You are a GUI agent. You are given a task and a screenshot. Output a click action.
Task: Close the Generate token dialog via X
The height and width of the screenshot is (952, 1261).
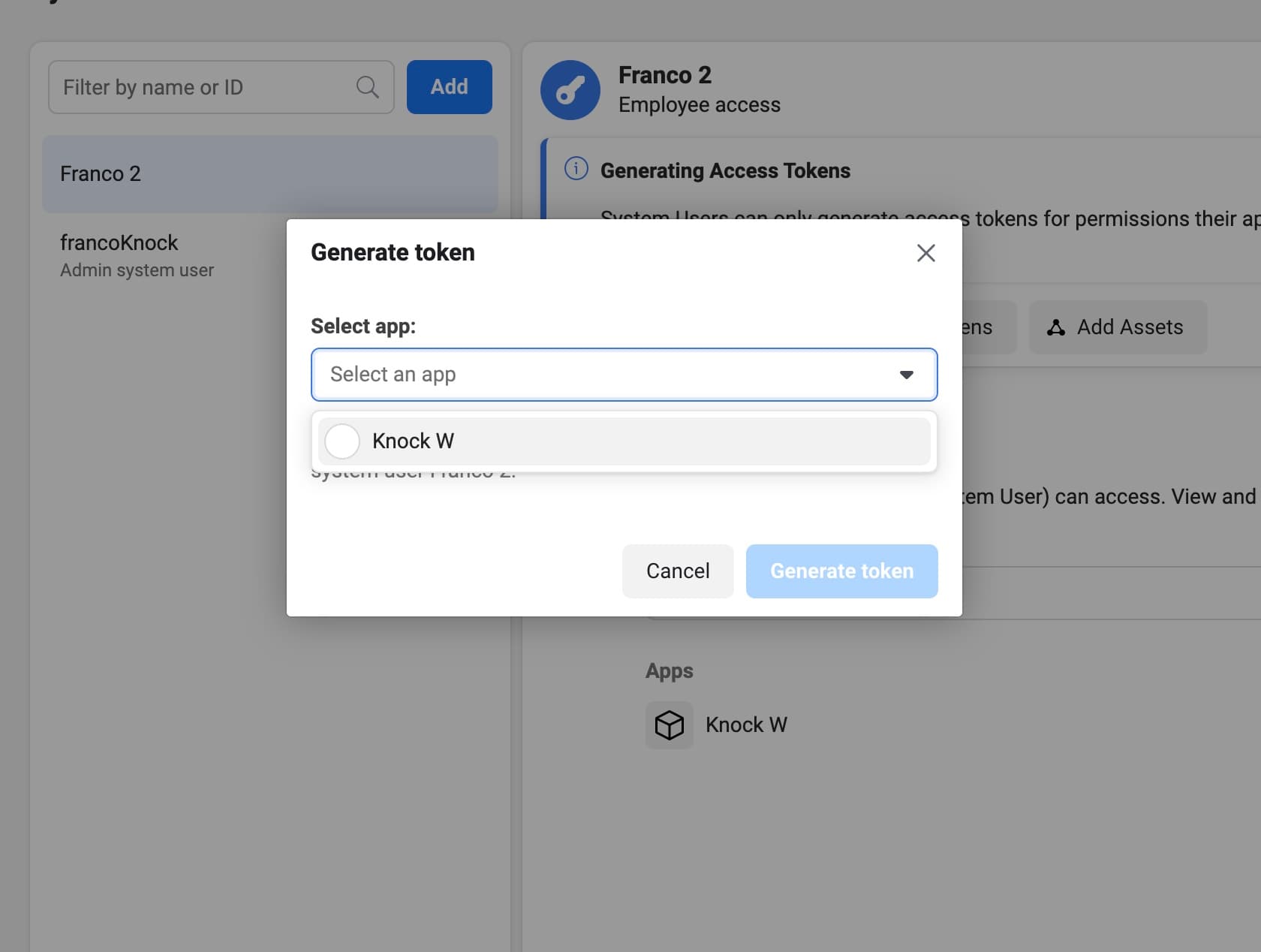pos(925,253)
